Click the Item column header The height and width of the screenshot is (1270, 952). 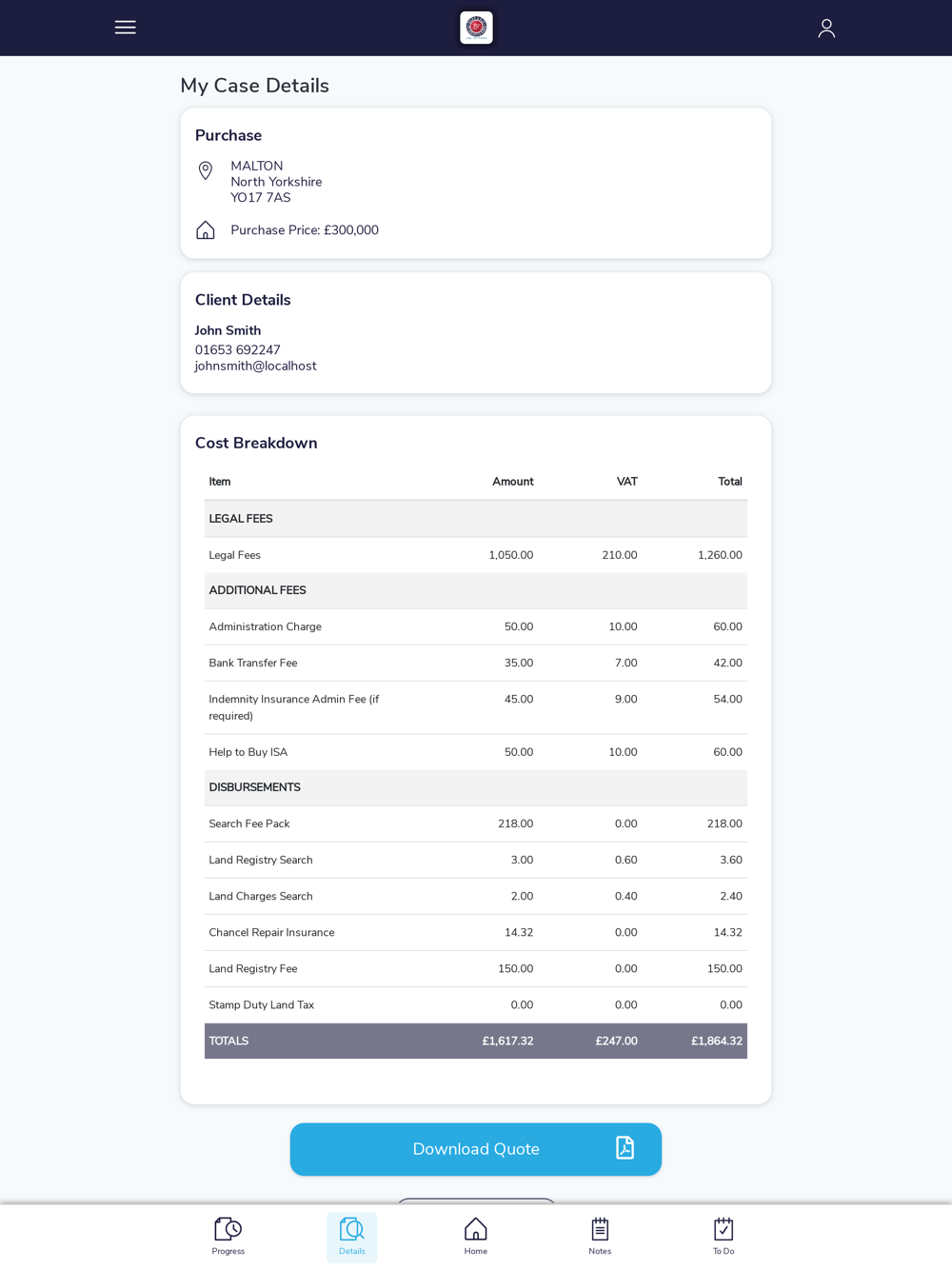click(220, 482)
